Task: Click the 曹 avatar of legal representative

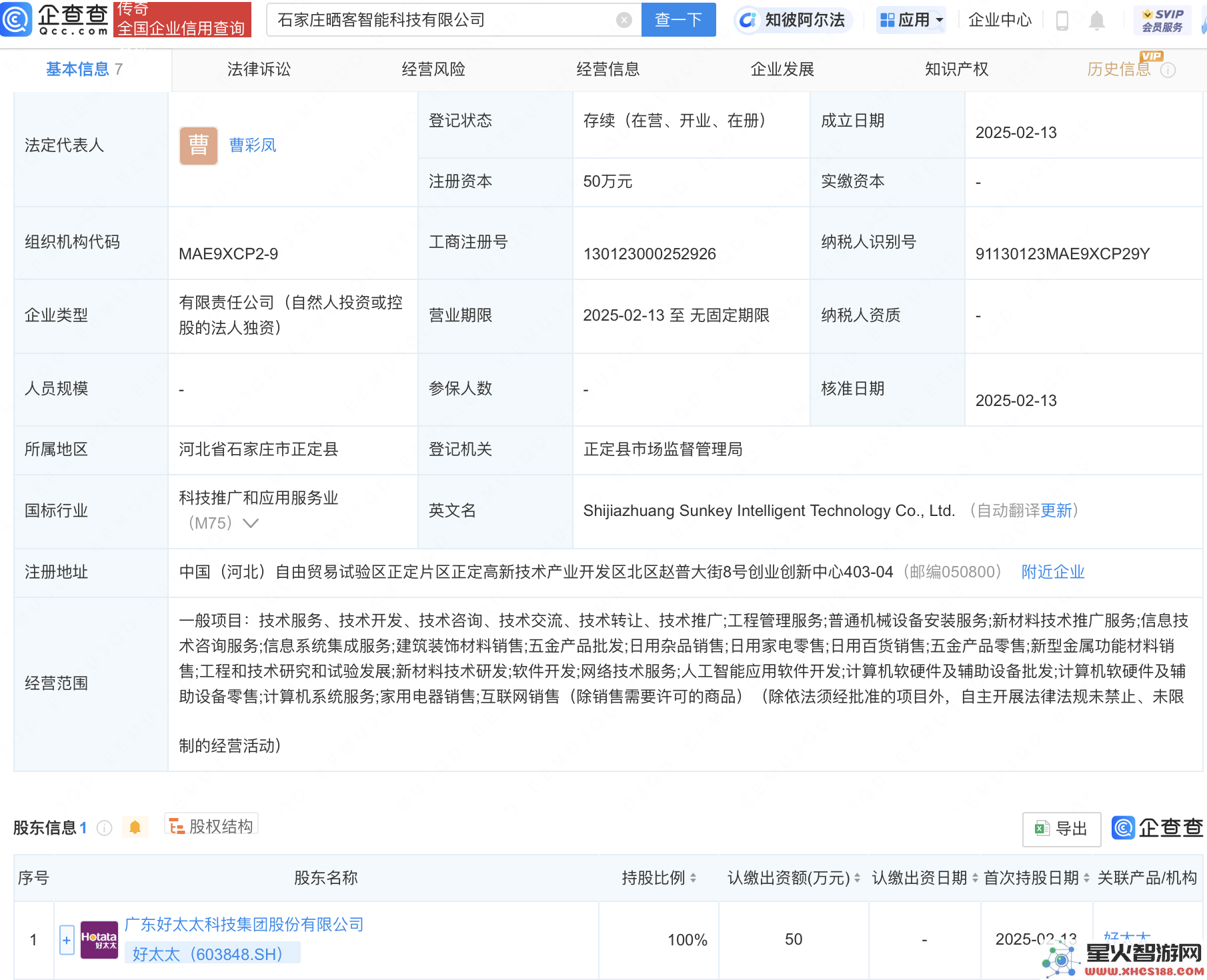Action: (x=198, y=145)
